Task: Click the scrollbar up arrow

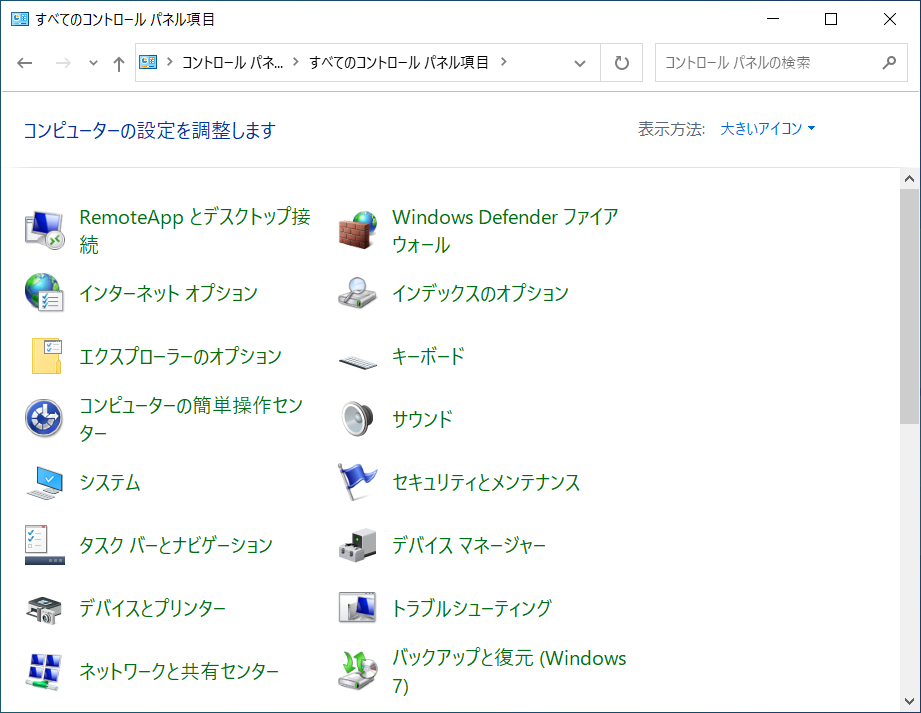Action: [909, 179]
